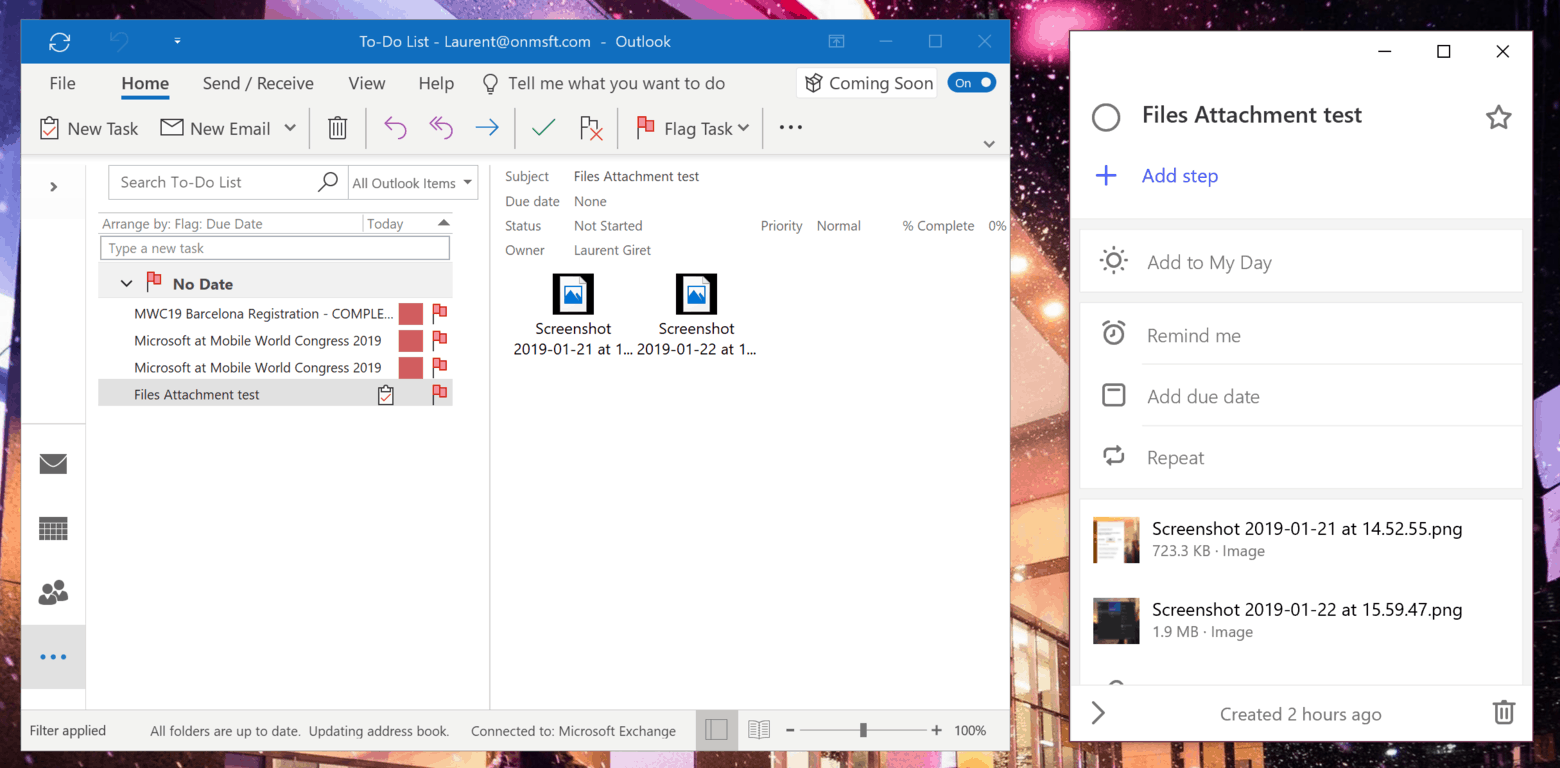The image size is (1560, 768).
Task: Open the Quick Access Toolbar customize arrow
Action: (x=177, y=42)
